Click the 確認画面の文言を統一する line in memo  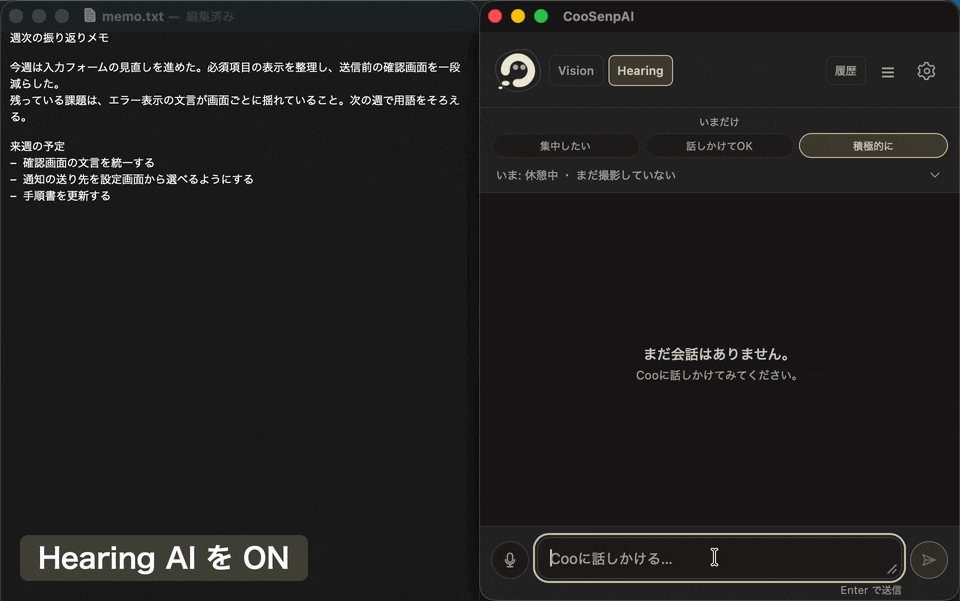tap(82, 163)
